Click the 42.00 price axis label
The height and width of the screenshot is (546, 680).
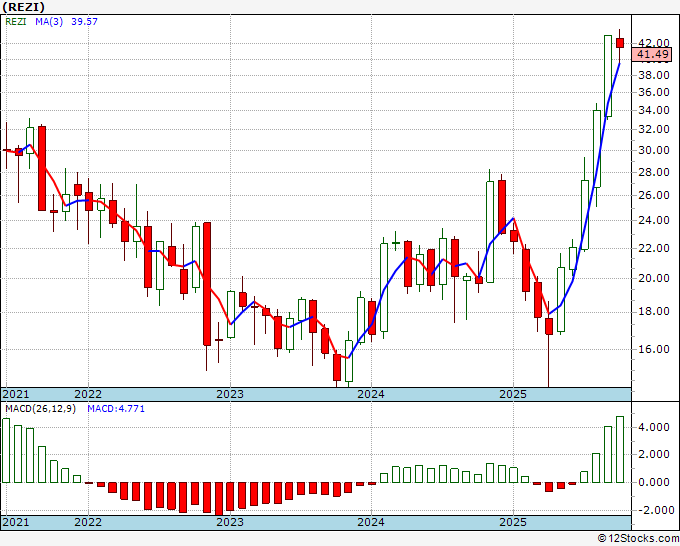(654, 43)
